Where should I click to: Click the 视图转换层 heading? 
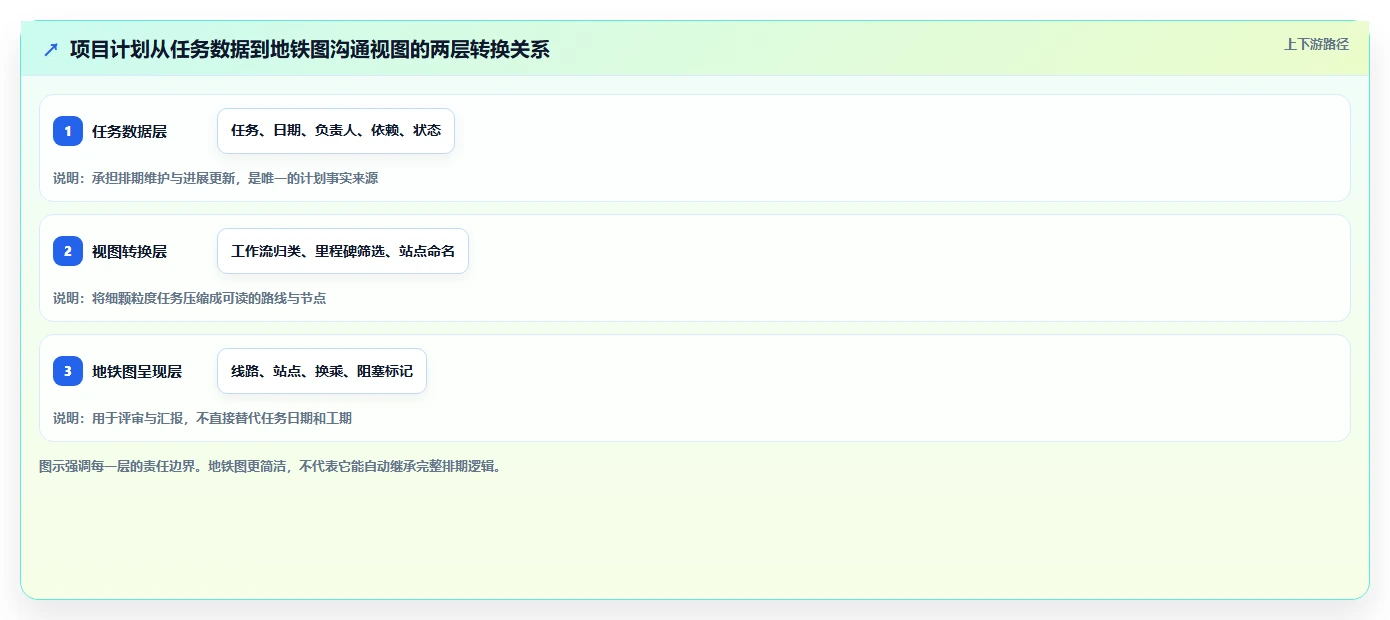[129, 251]
